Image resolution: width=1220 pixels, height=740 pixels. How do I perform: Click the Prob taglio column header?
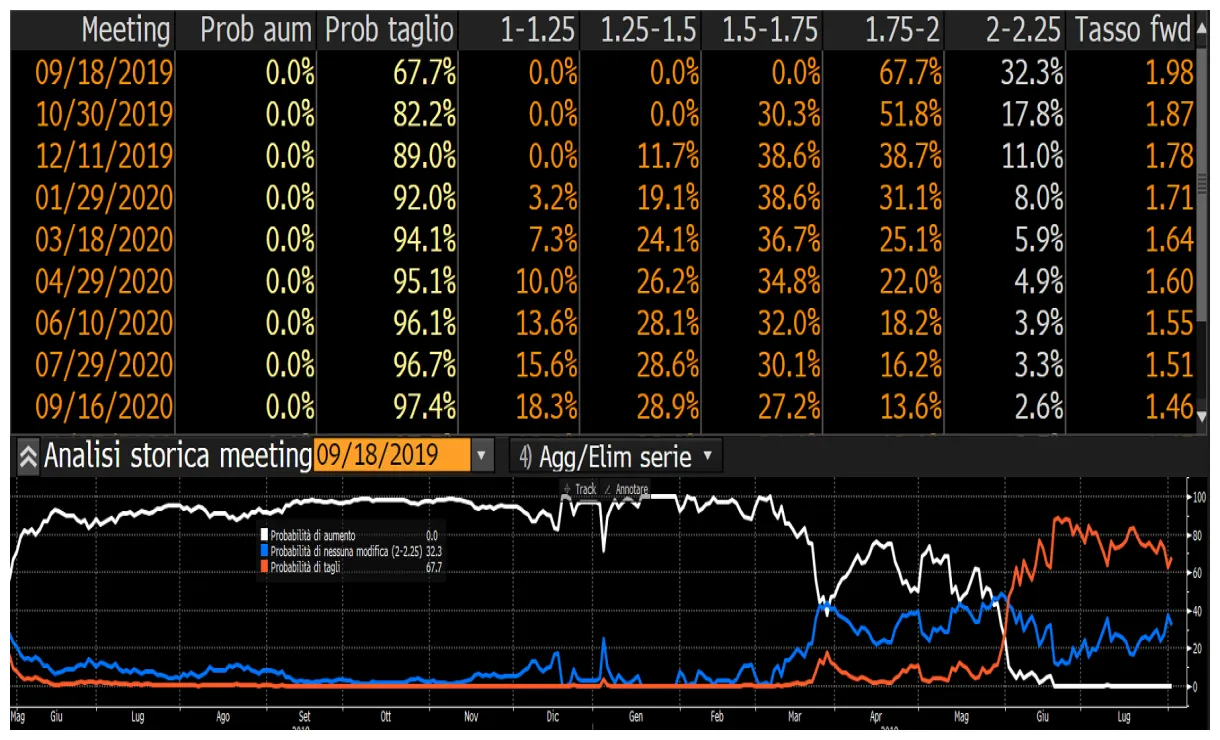pyautogui.click(x=389, y=31)
